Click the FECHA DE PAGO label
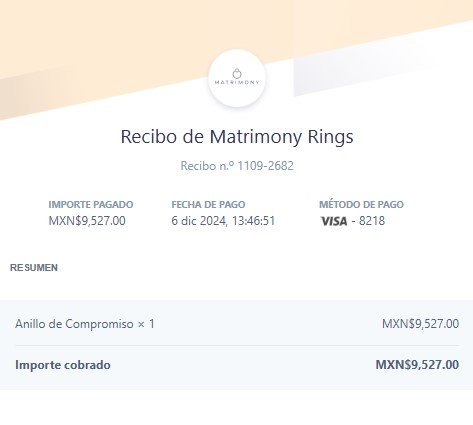Screen dimensions: 473x425 coord(208,204)
